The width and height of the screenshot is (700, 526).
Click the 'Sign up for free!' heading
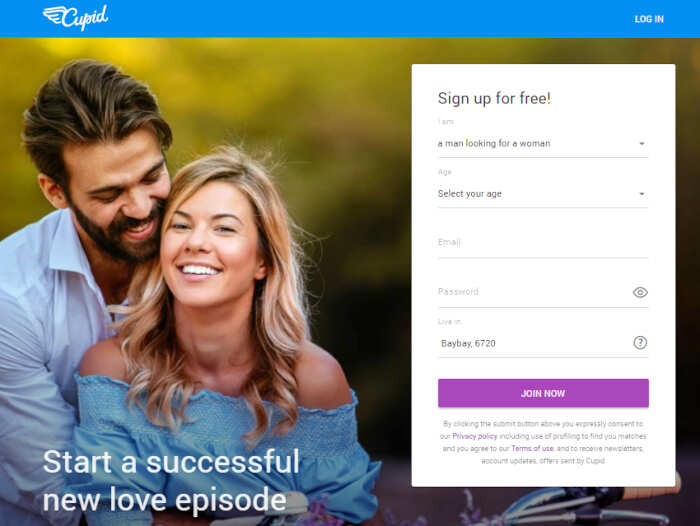[494, 98]
